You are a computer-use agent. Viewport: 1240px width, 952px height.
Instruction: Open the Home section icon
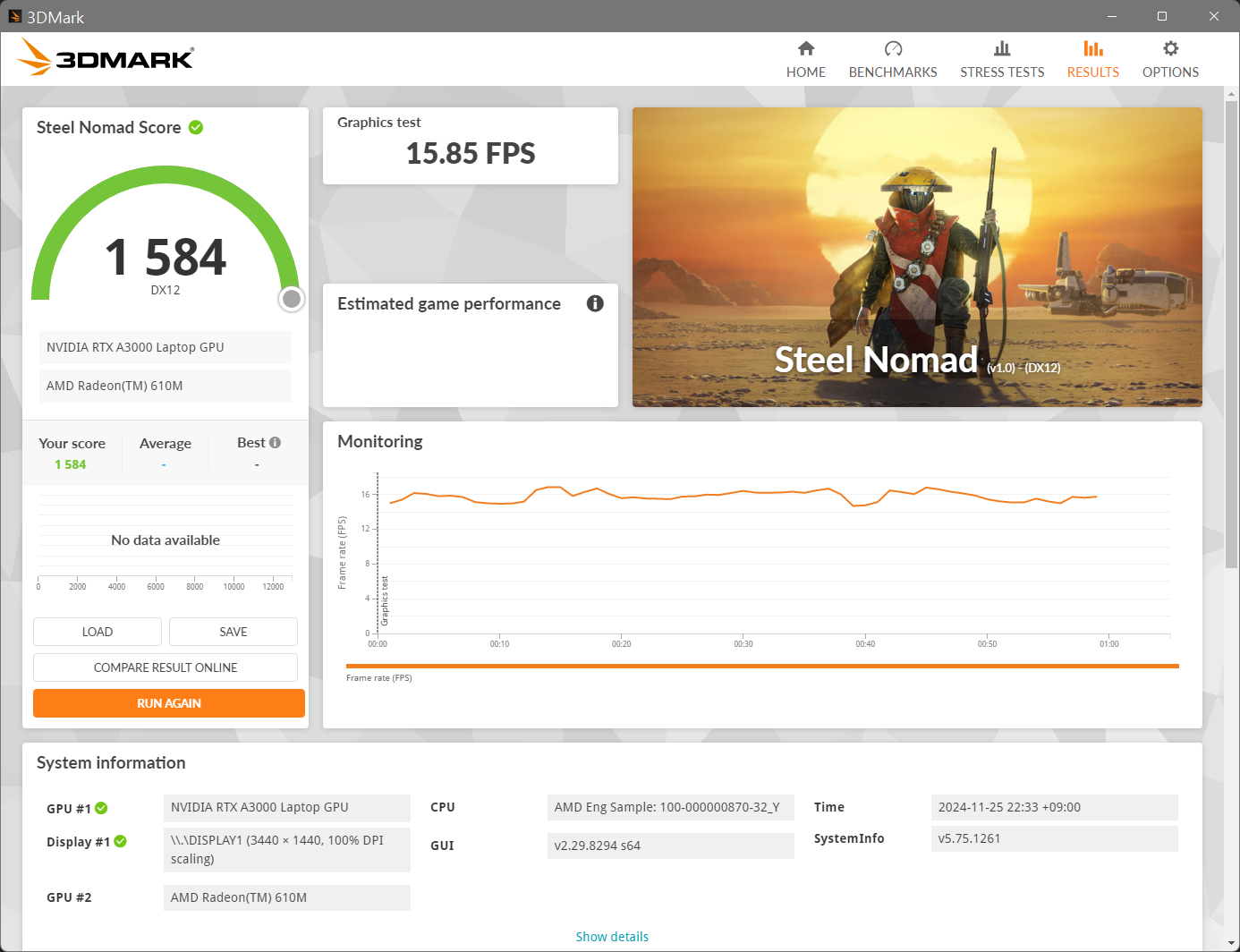806,48
